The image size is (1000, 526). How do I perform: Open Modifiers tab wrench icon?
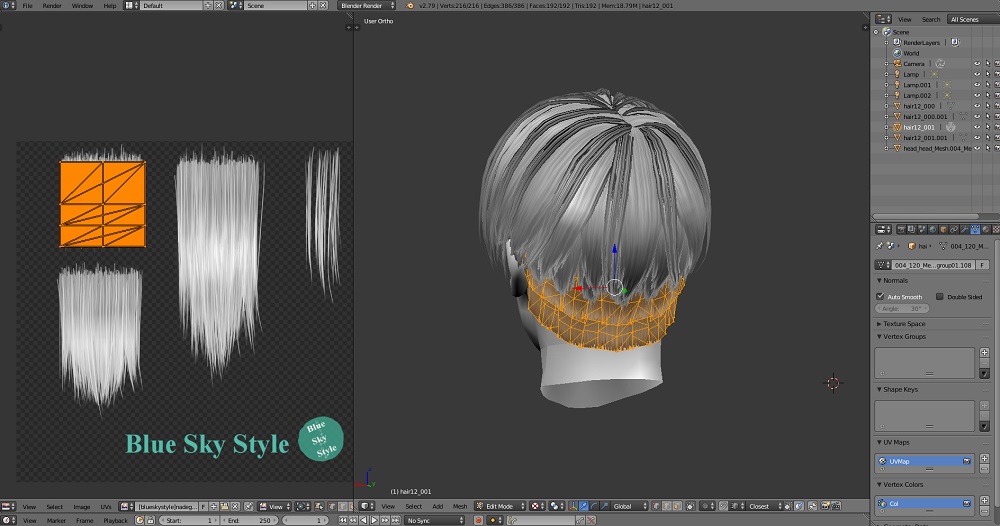(964, 230)
